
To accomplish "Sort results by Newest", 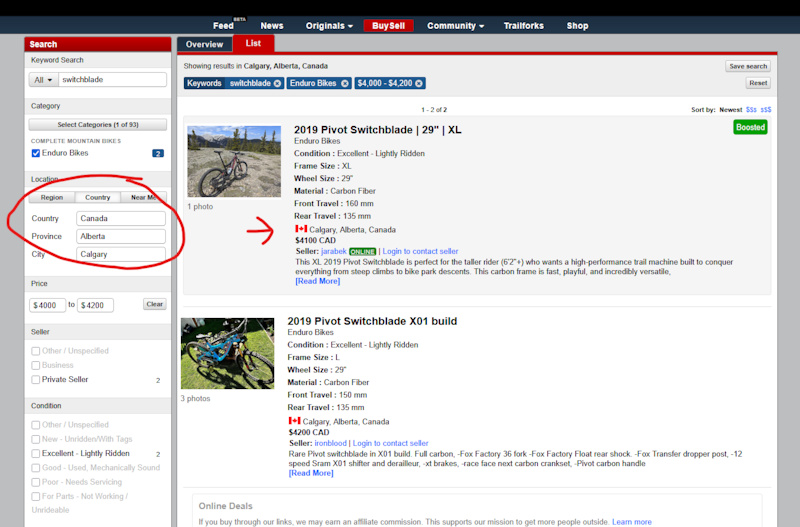I will click(731, 110).
